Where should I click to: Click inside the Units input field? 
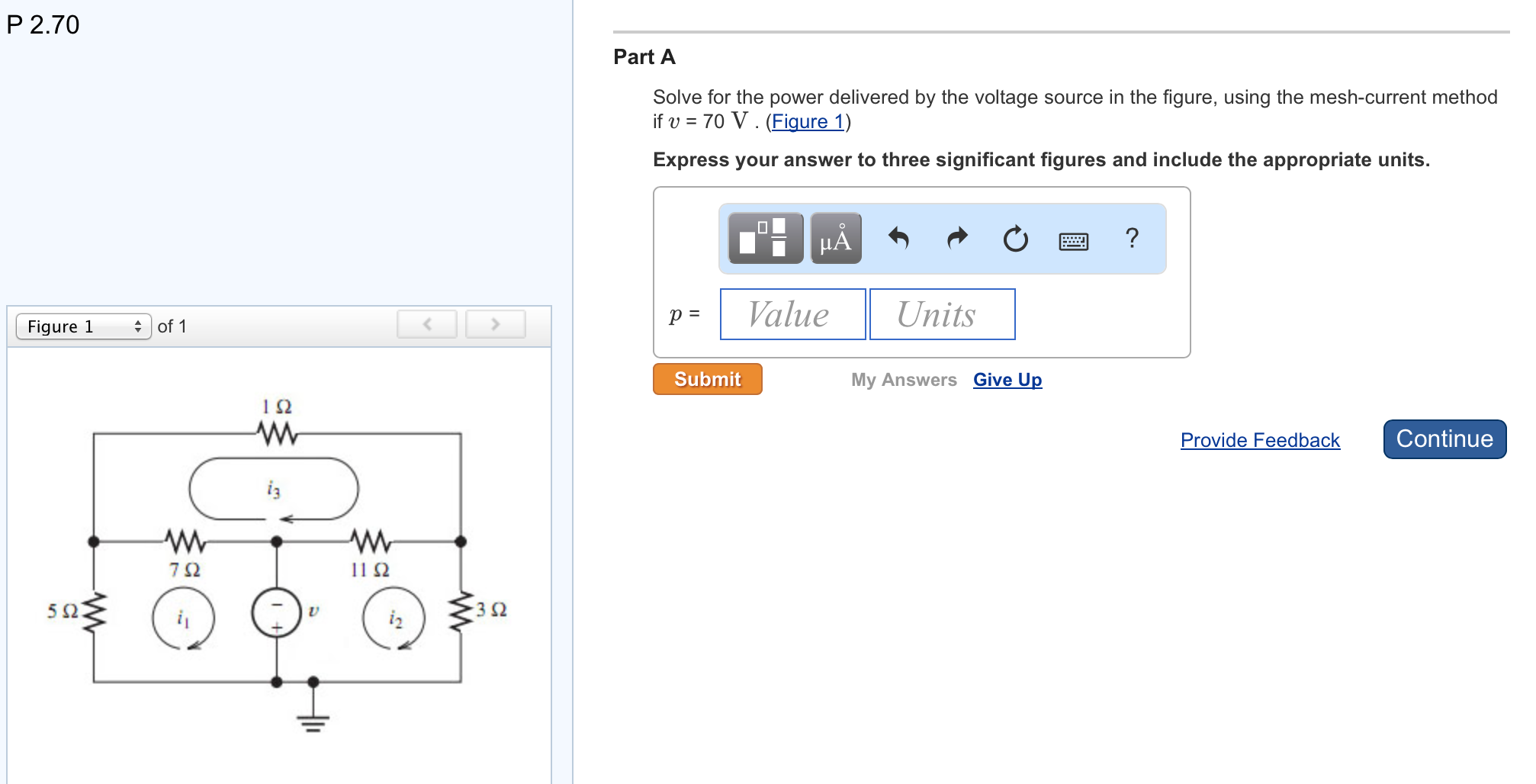click(942, 313)
